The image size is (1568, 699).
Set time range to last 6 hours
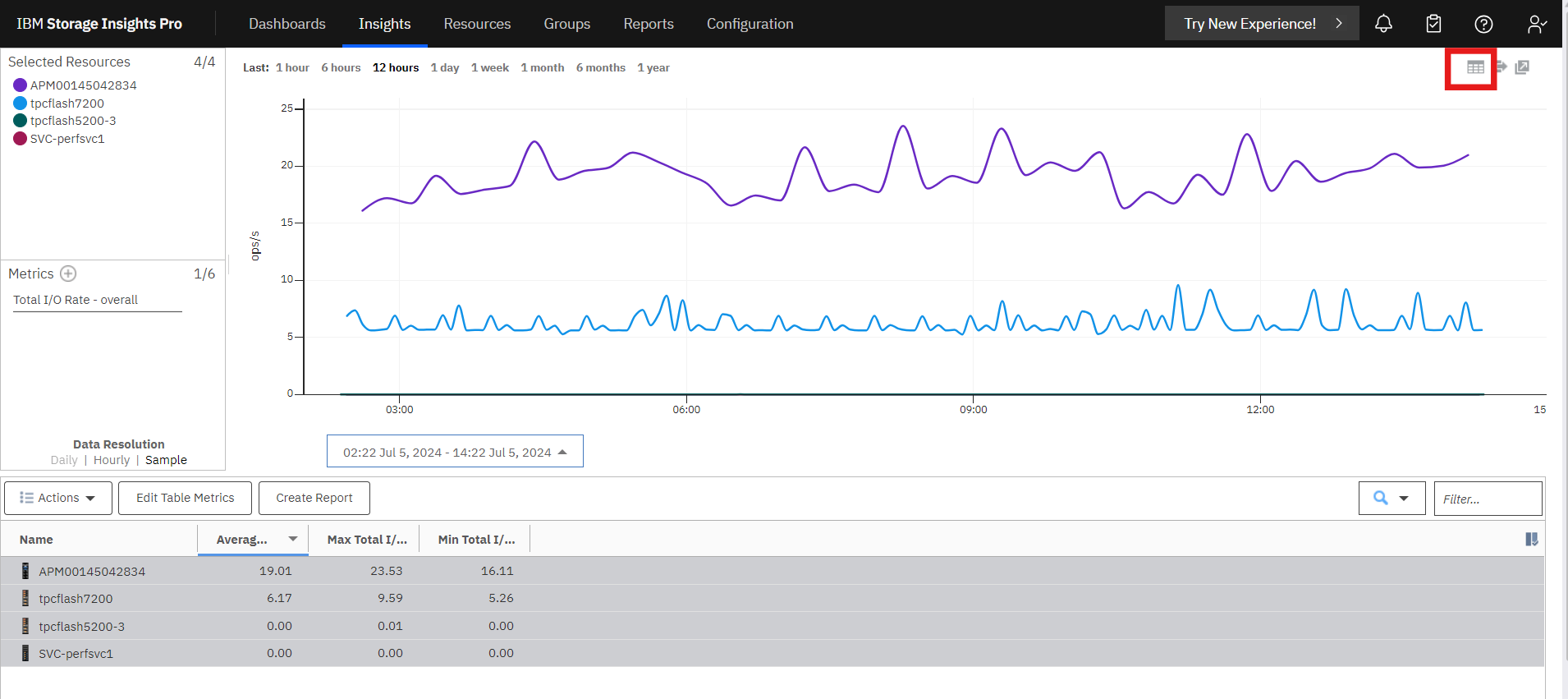341,67
